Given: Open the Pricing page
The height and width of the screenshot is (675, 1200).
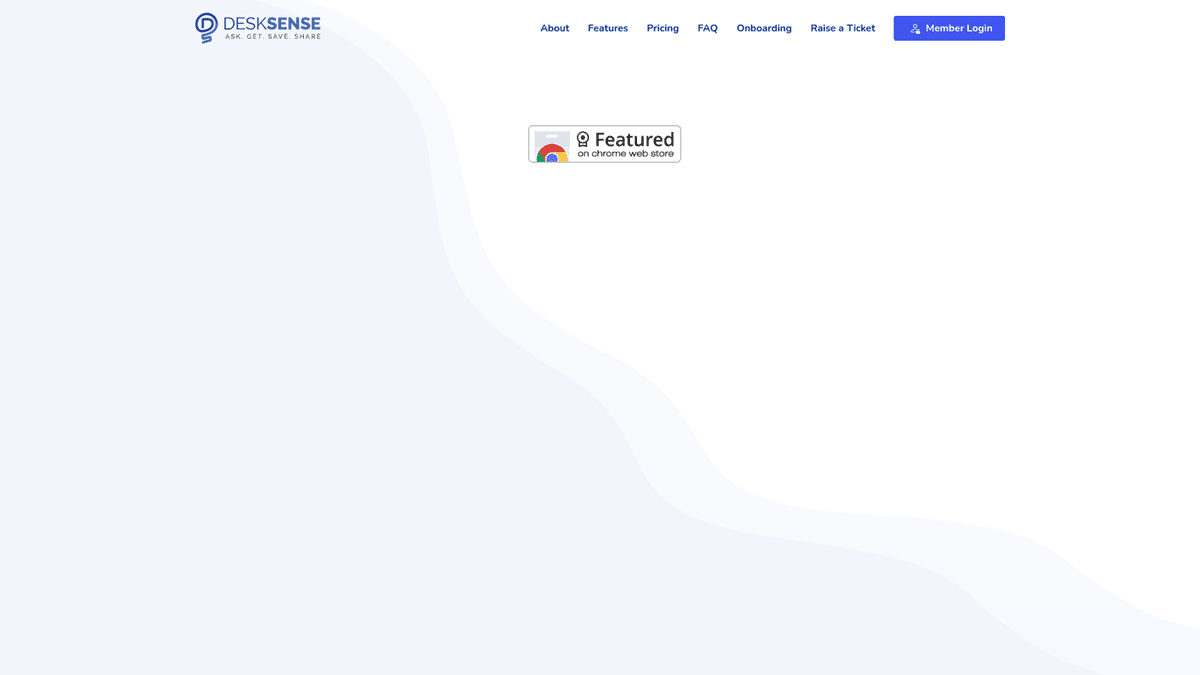Looking at the screenshot, I should tap(663, 28).
